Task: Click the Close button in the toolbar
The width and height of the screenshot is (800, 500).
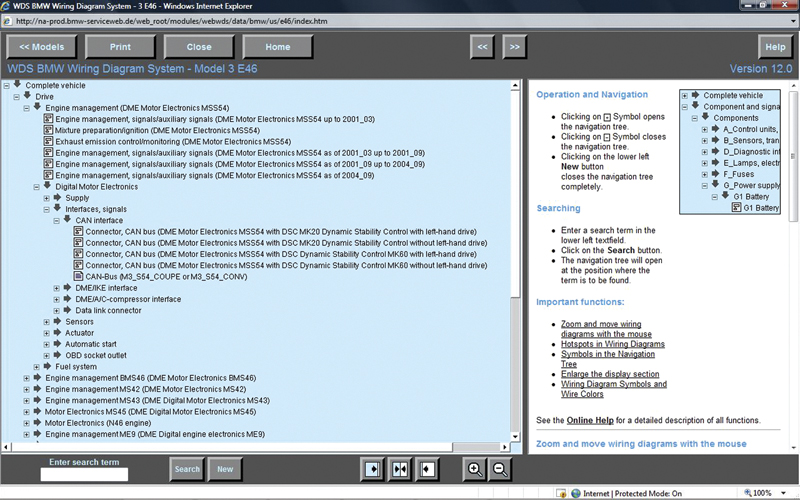Action: point(199,47)
